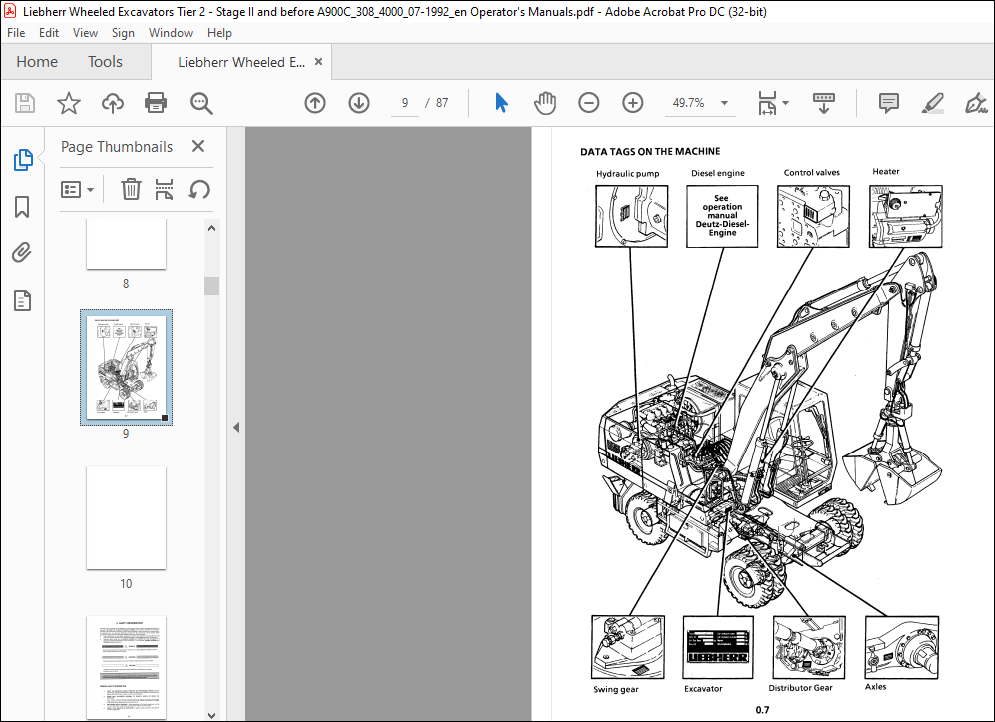Image resolution: width=995 pixels, height=722 pixels.
Task: Click the 'Control valves' label
Action: click(x=812, y=173)
